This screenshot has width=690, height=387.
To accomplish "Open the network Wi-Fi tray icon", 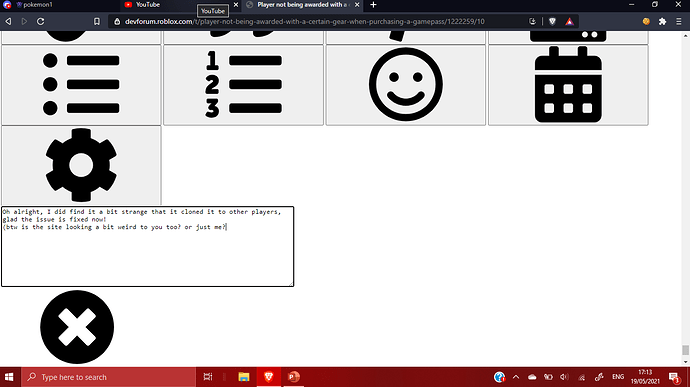I will coord(581,377).
